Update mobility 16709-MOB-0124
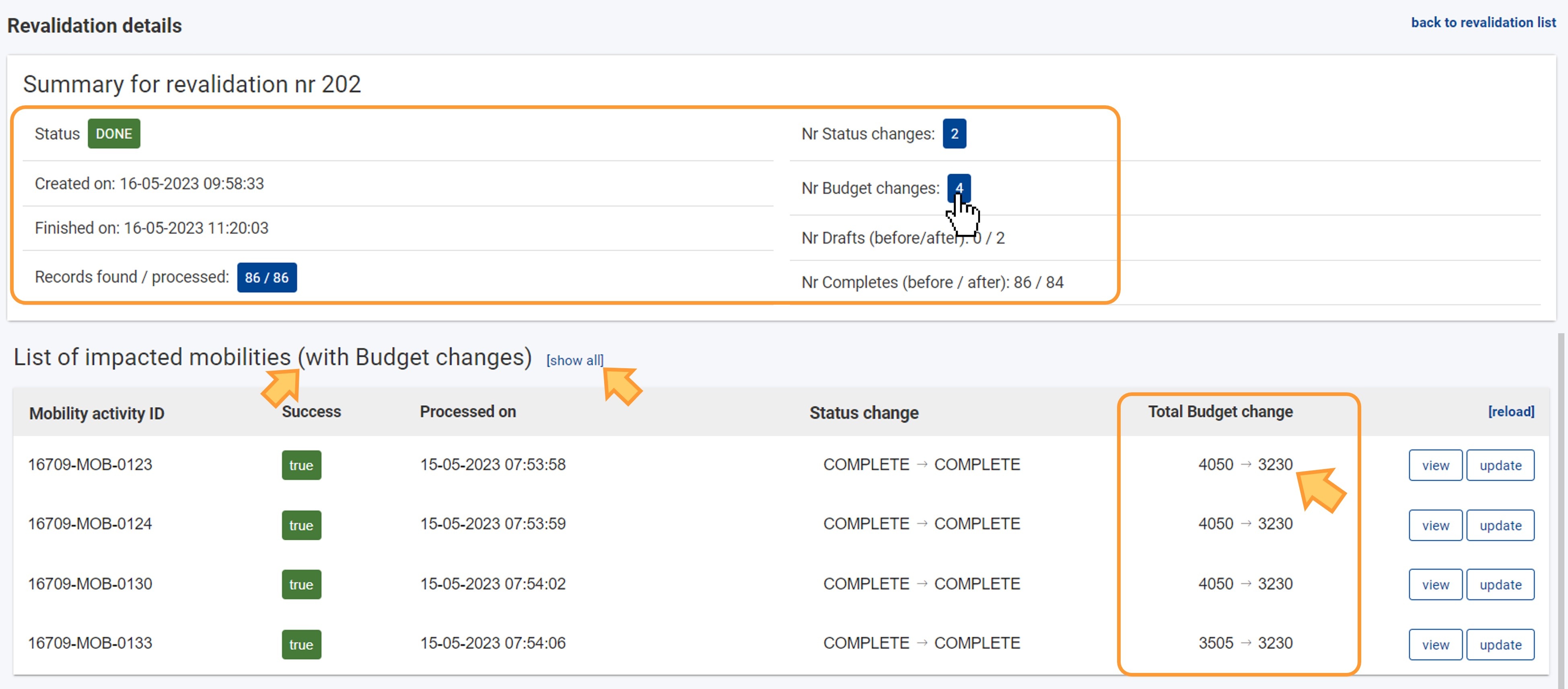 click(1500, 525)
